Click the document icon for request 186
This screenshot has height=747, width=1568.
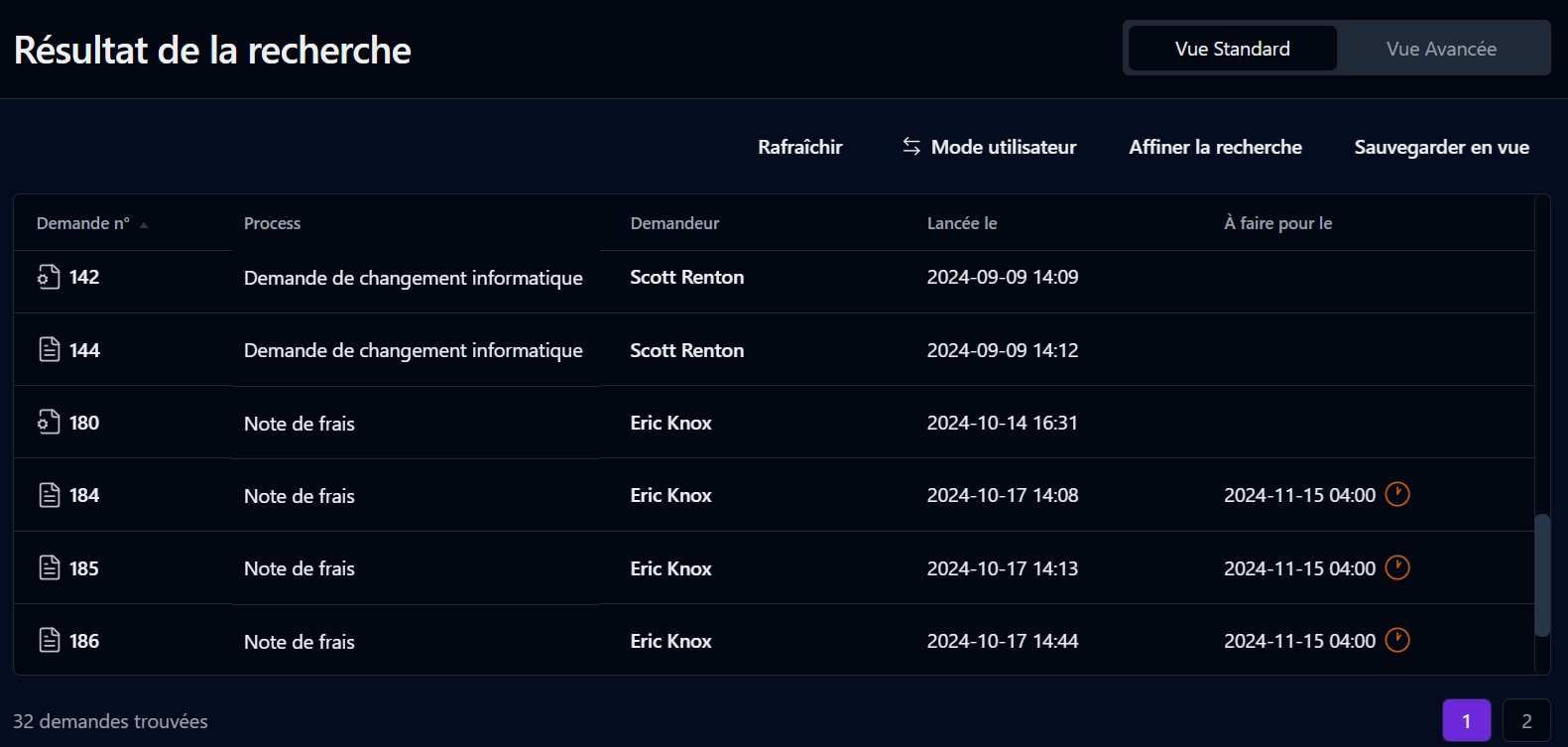pyautogui.click(x=49, y=641)
